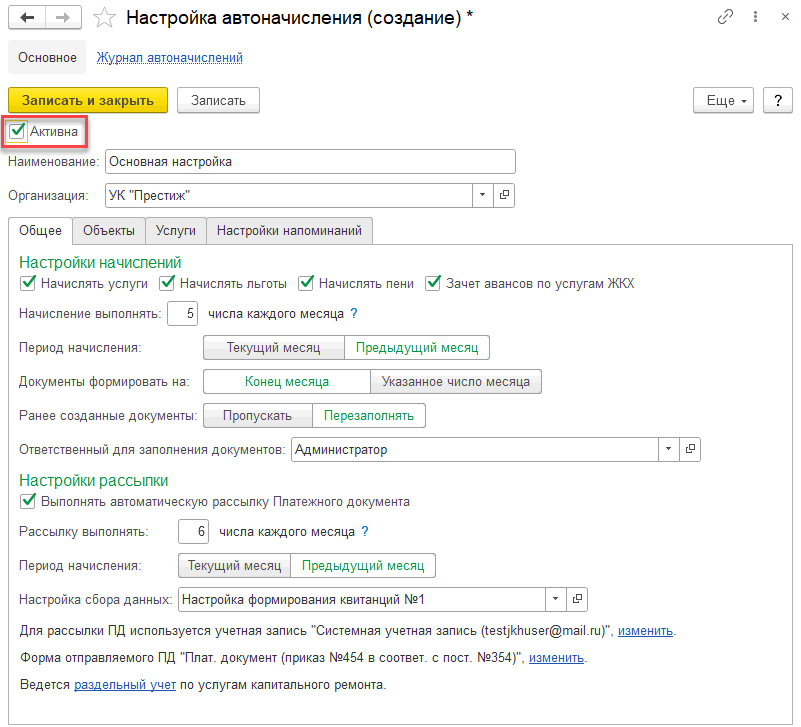Open the Еще dropdown menu
Image resolution: width=801 pixels, height=727 pixels.
tap(723, 100)
